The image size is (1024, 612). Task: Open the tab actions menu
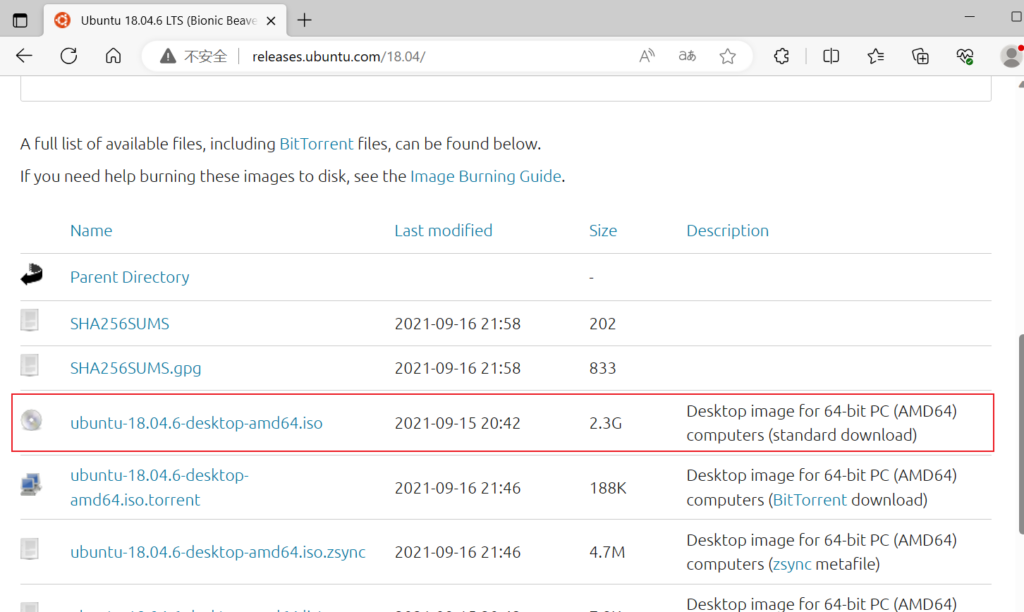pyautogui.click(x=20, y=20)
